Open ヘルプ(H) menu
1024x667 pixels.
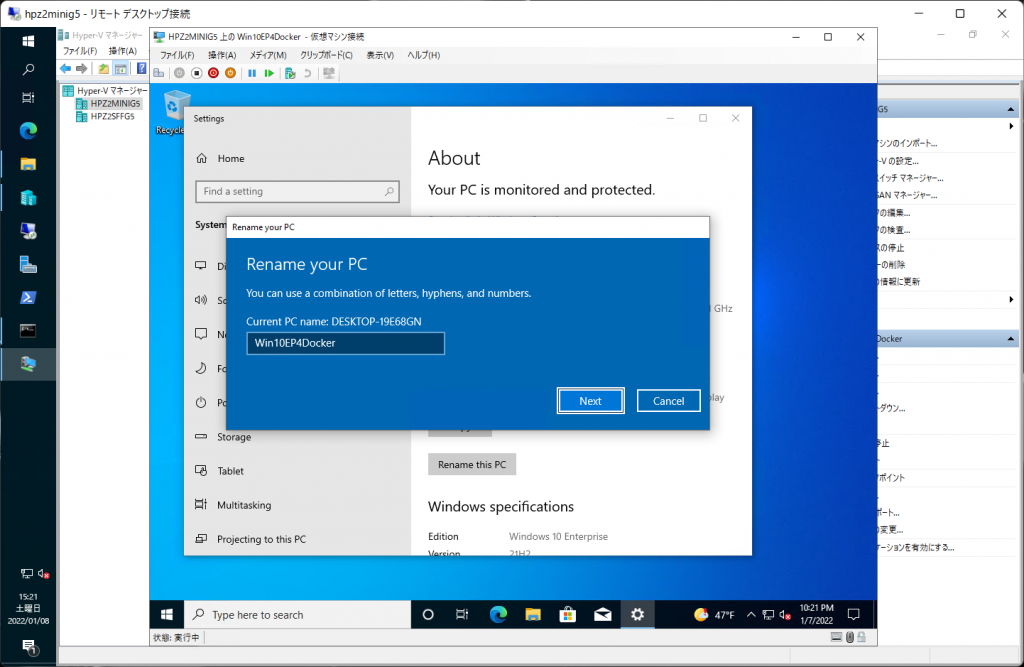(424, 56)
